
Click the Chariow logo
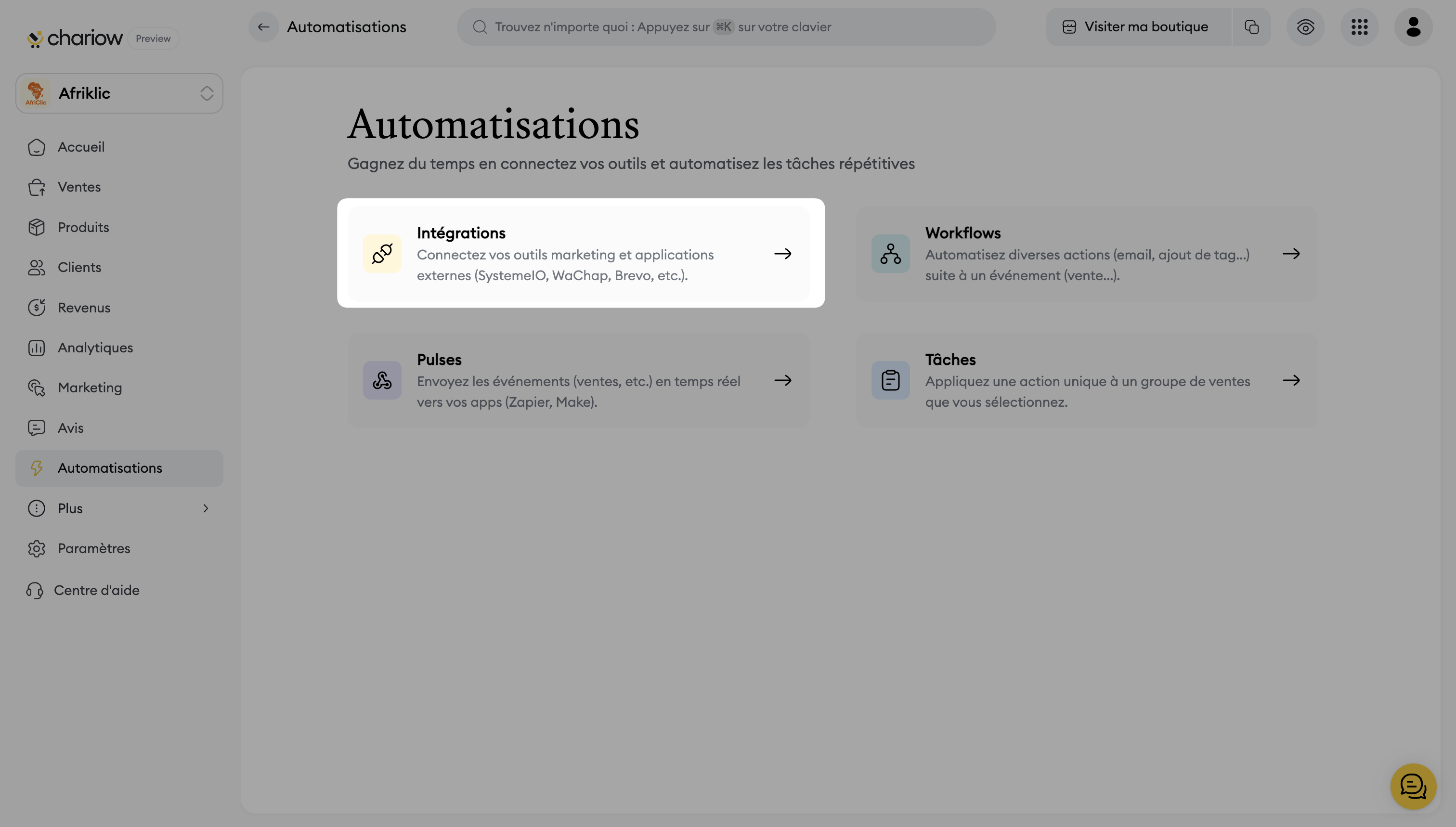pyautogui.click(x=75, y=38)
